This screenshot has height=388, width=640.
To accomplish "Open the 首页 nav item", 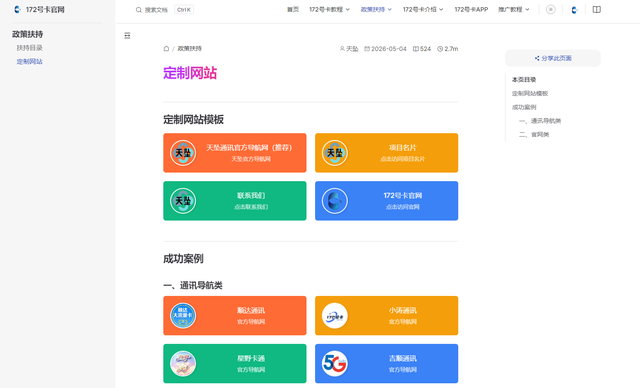I will (293, 9).
